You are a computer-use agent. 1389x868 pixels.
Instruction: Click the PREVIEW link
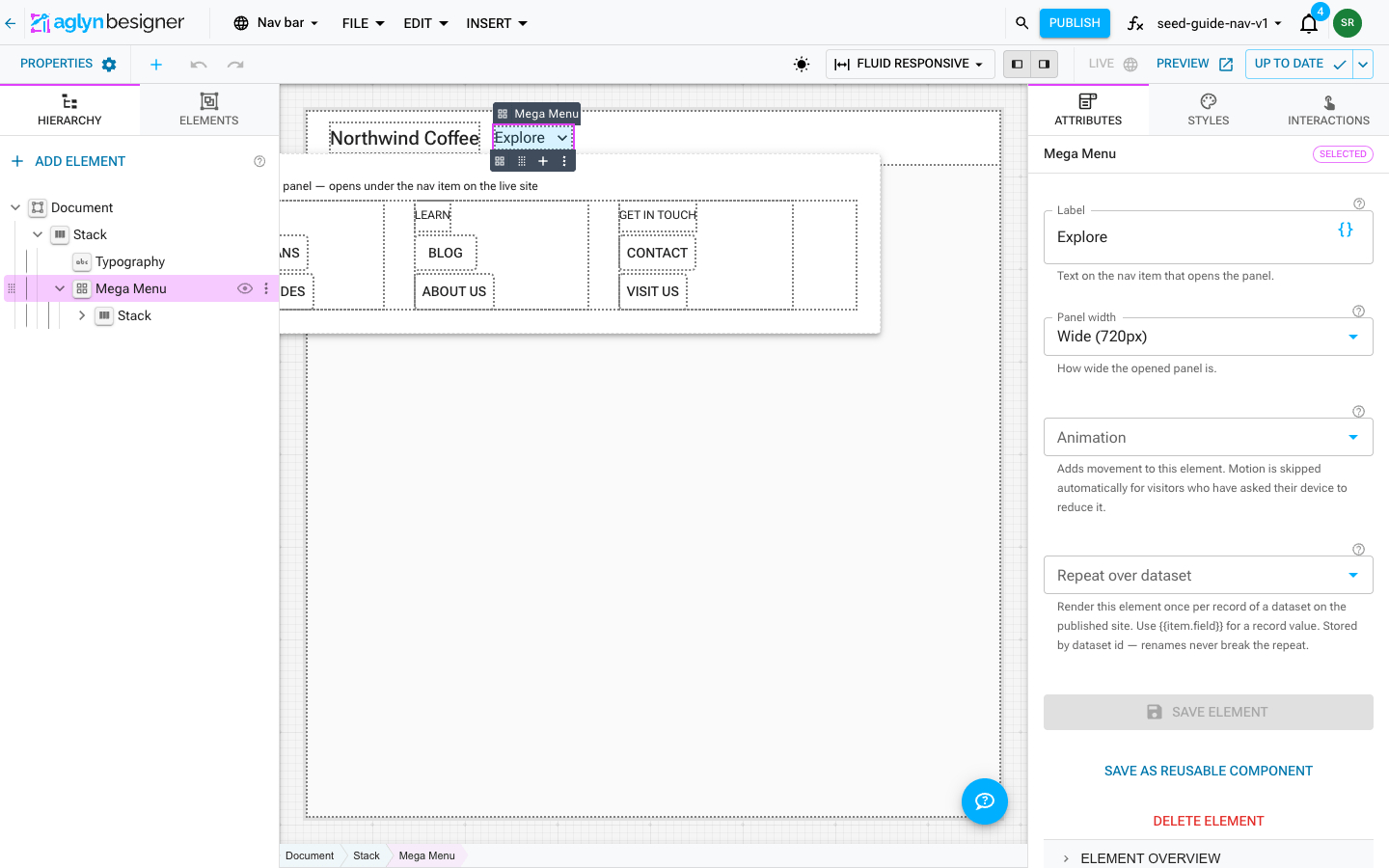(1194, 65)
